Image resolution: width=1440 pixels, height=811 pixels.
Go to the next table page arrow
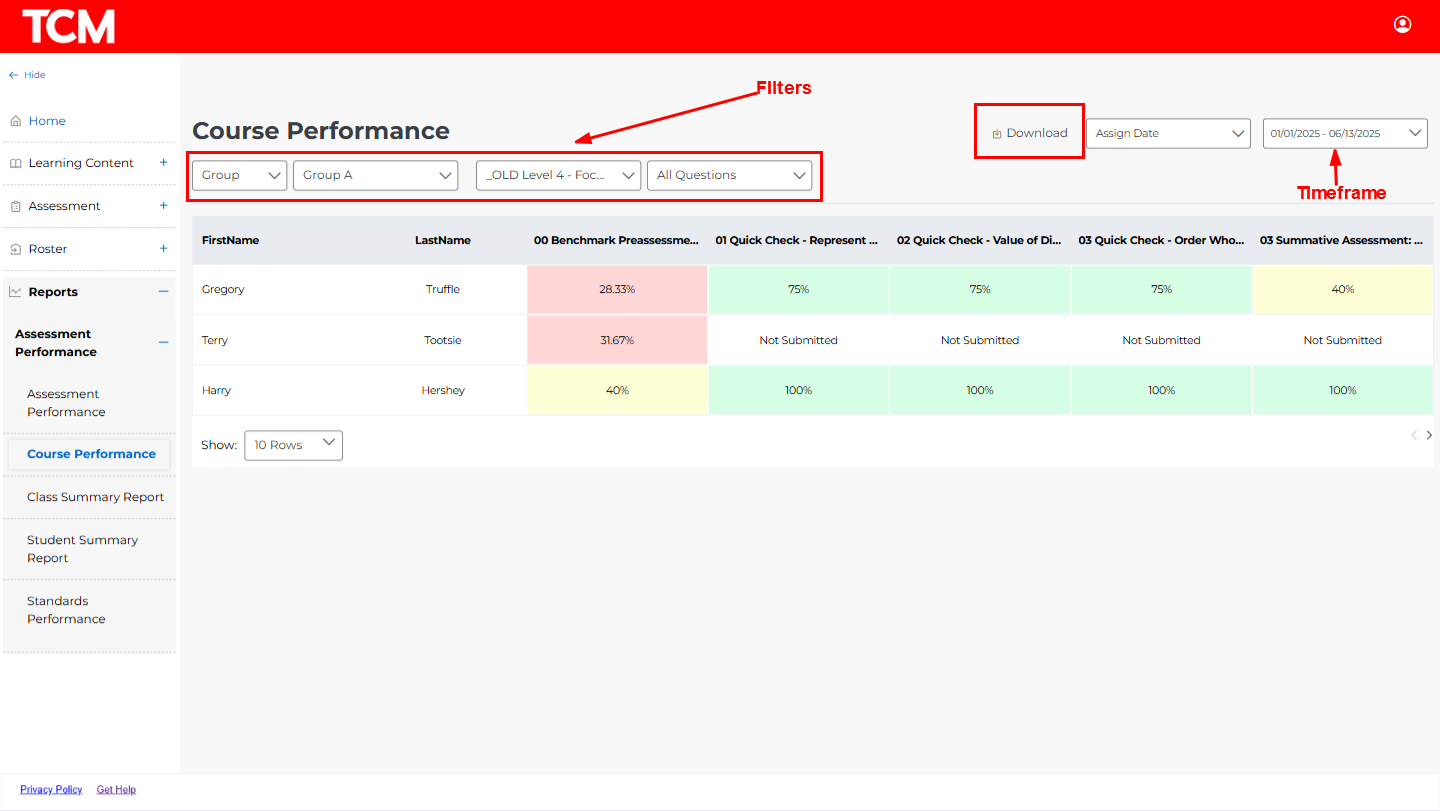pos(1429,435)
